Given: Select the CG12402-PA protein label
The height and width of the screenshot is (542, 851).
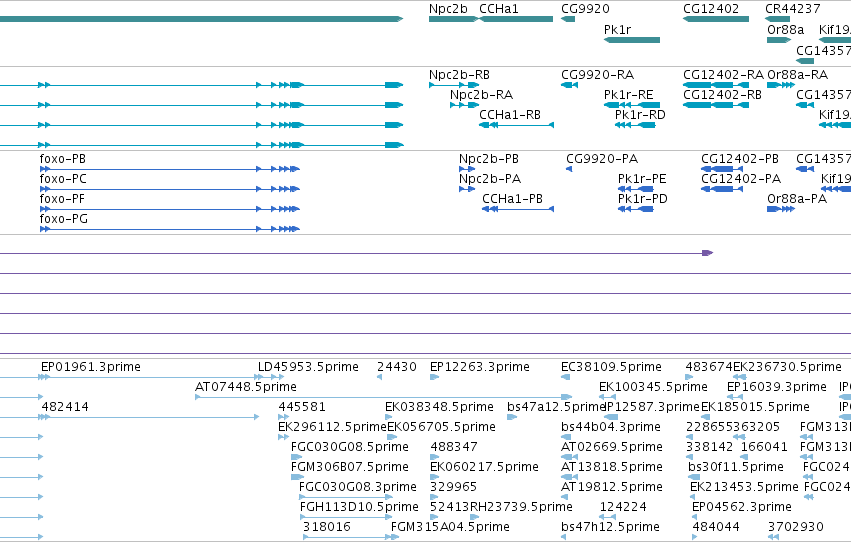Looking at the screenshot, I should [741, 179].
